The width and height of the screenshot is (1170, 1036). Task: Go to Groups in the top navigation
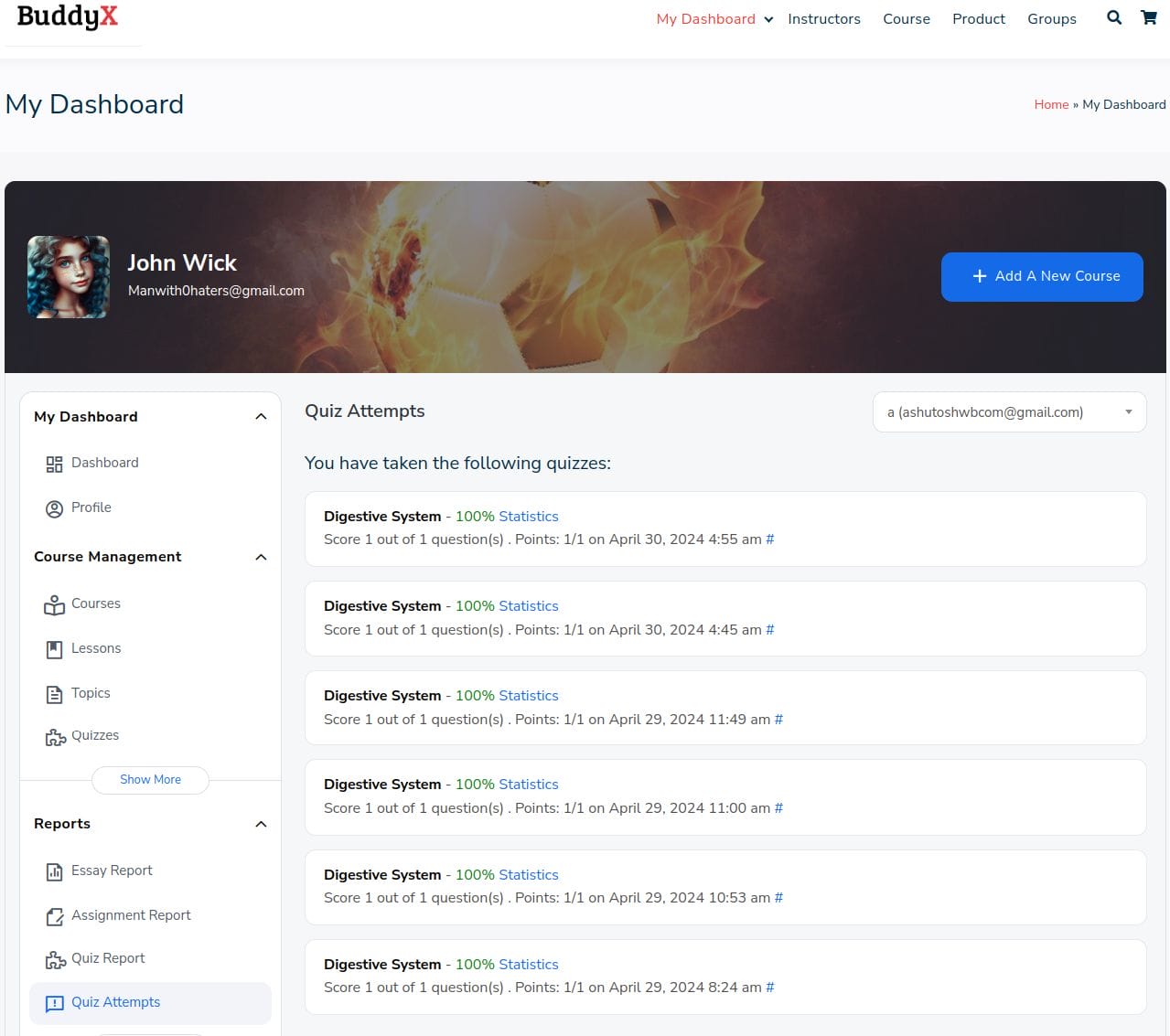coord(1051,19)
